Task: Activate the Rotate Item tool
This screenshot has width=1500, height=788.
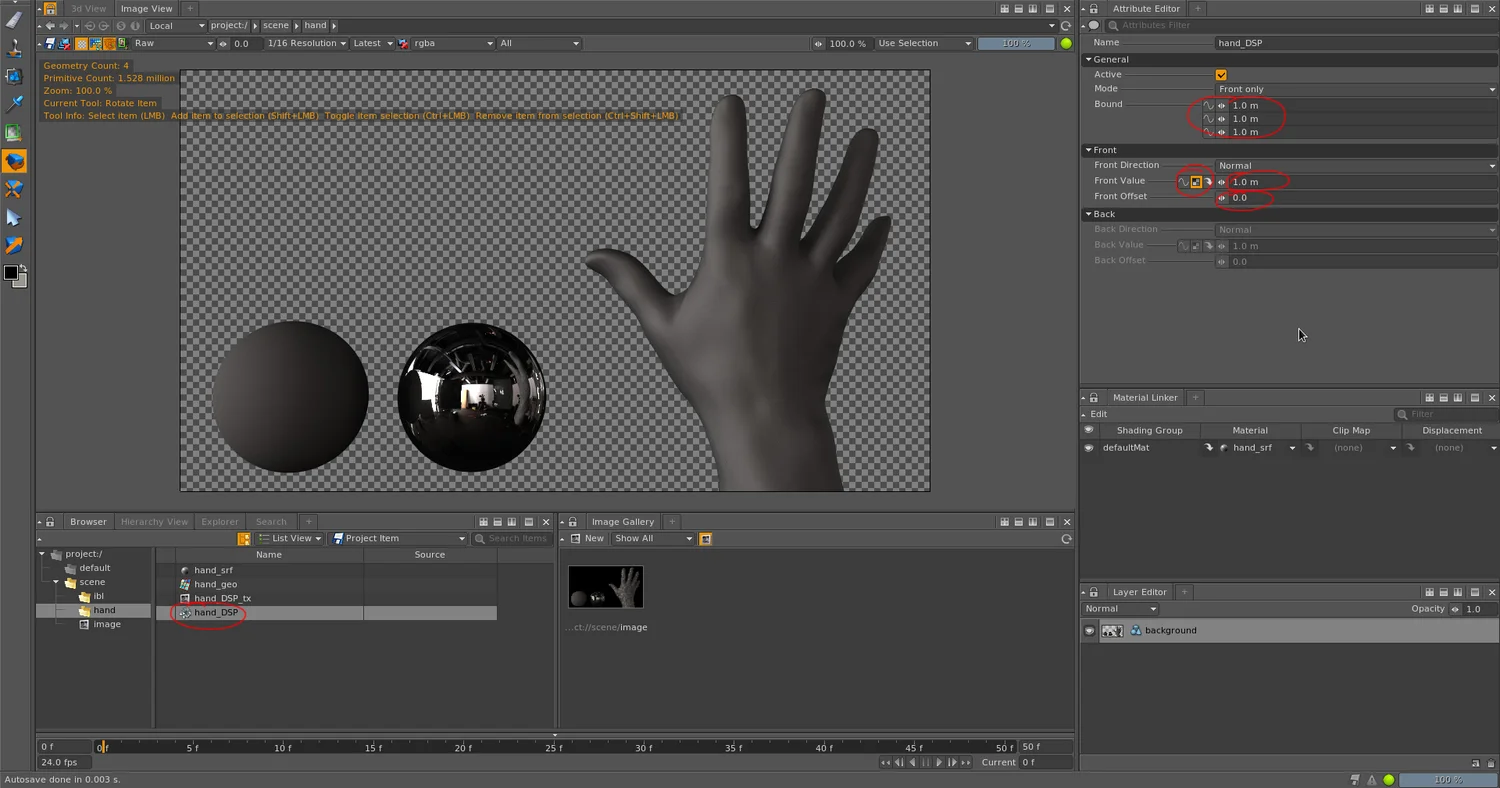Action: [x=14, y=161]
